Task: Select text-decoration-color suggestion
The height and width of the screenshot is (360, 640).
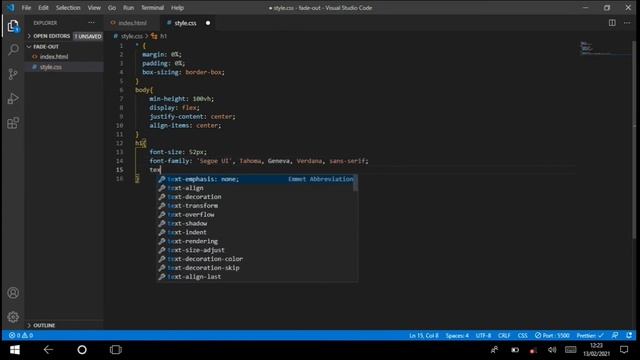Action: [x=257, y=259]
